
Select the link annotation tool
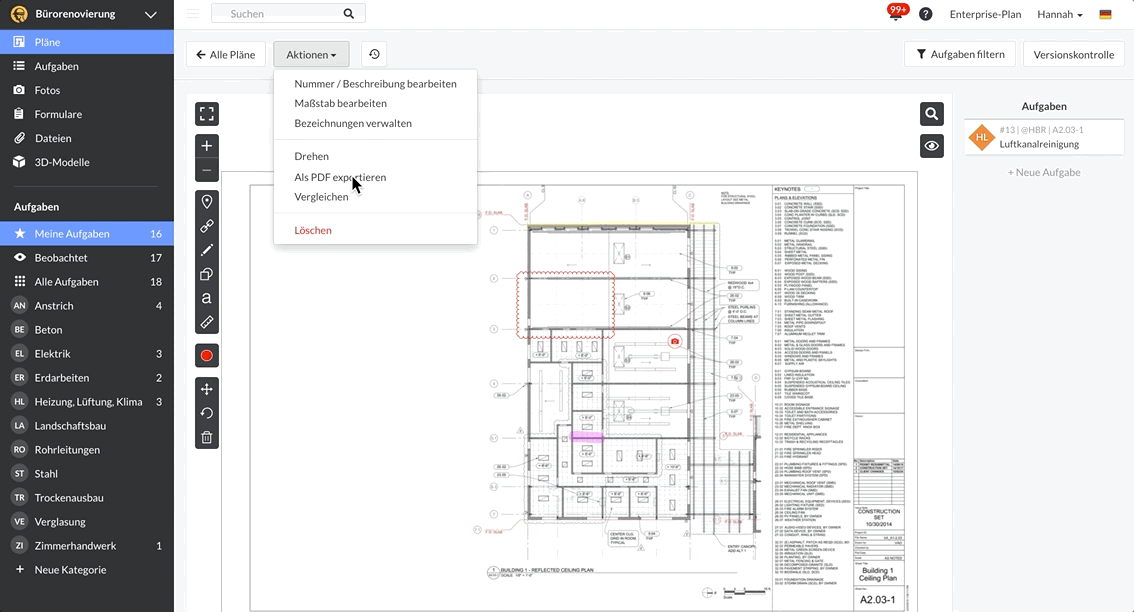[207, 226]
